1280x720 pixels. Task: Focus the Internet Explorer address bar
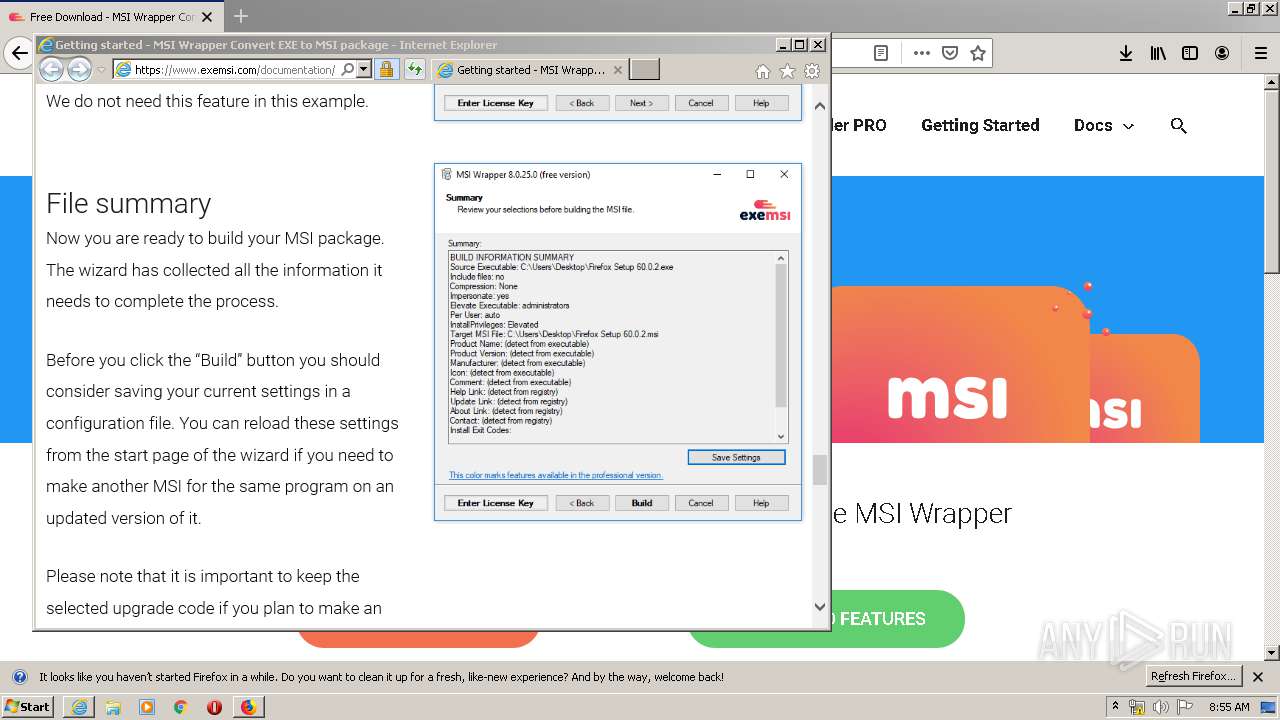click(235, 70)
